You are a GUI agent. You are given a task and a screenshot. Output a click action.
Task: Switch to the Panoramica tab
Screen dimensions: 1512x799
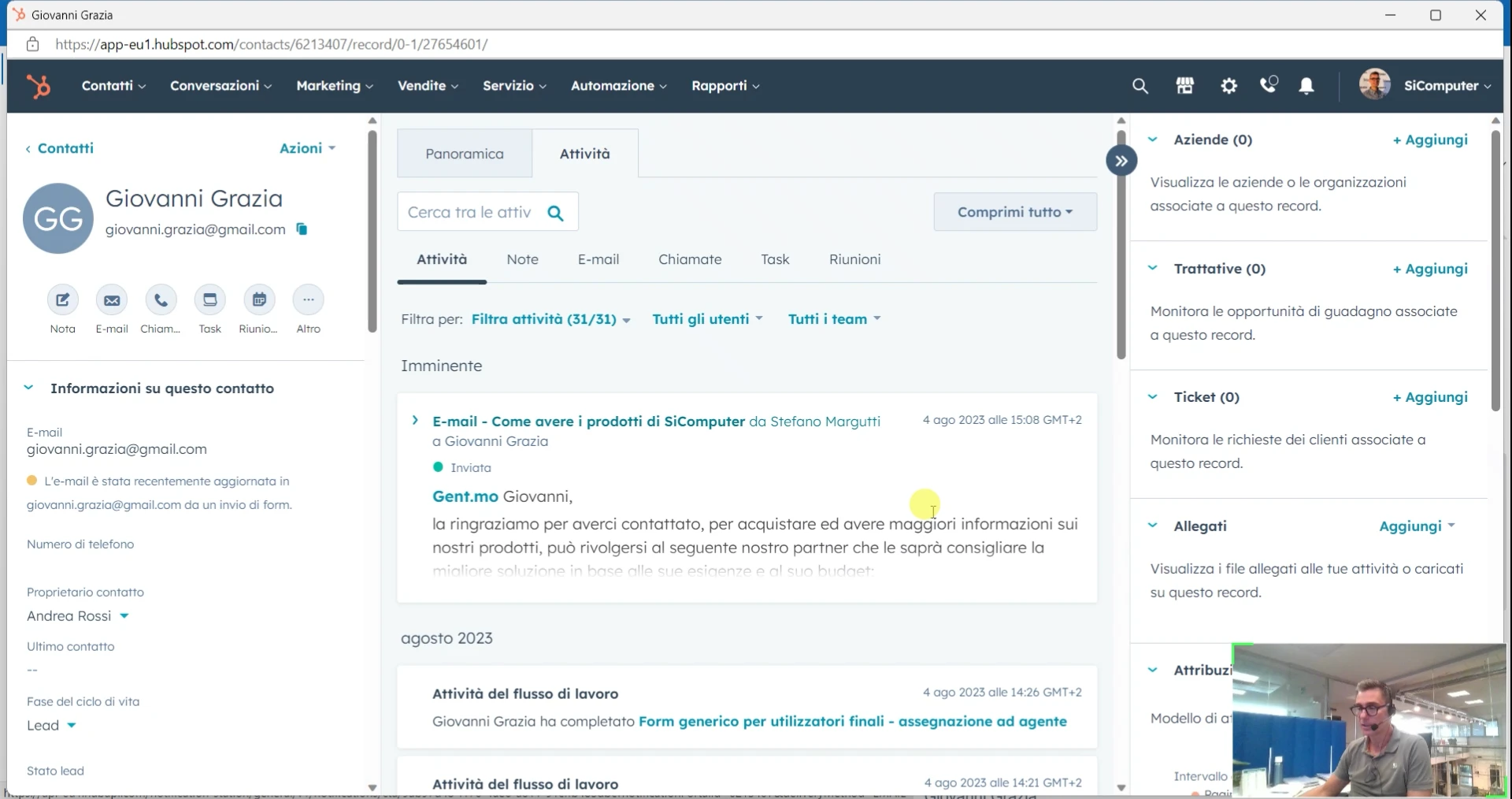(x=465, y=154)
